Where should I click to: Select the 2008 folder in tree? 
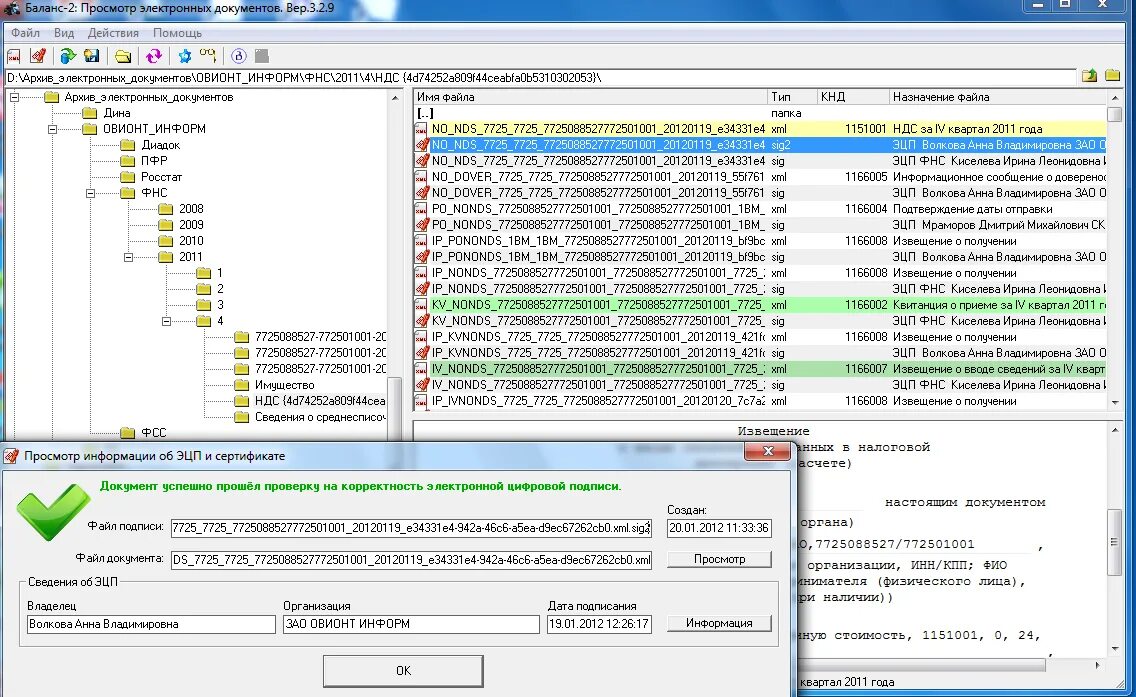tap(191, 209)
